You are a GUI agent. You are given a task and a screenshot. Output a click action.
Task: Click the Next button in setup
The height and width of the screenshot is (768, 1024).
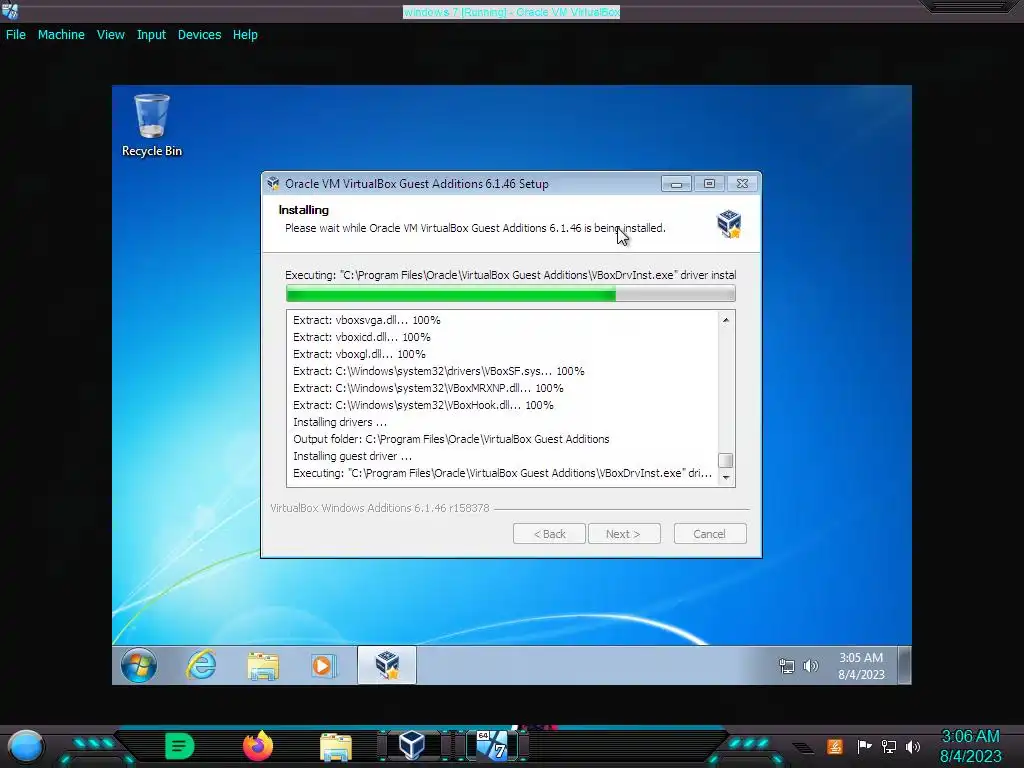click(x=624, y=534)
